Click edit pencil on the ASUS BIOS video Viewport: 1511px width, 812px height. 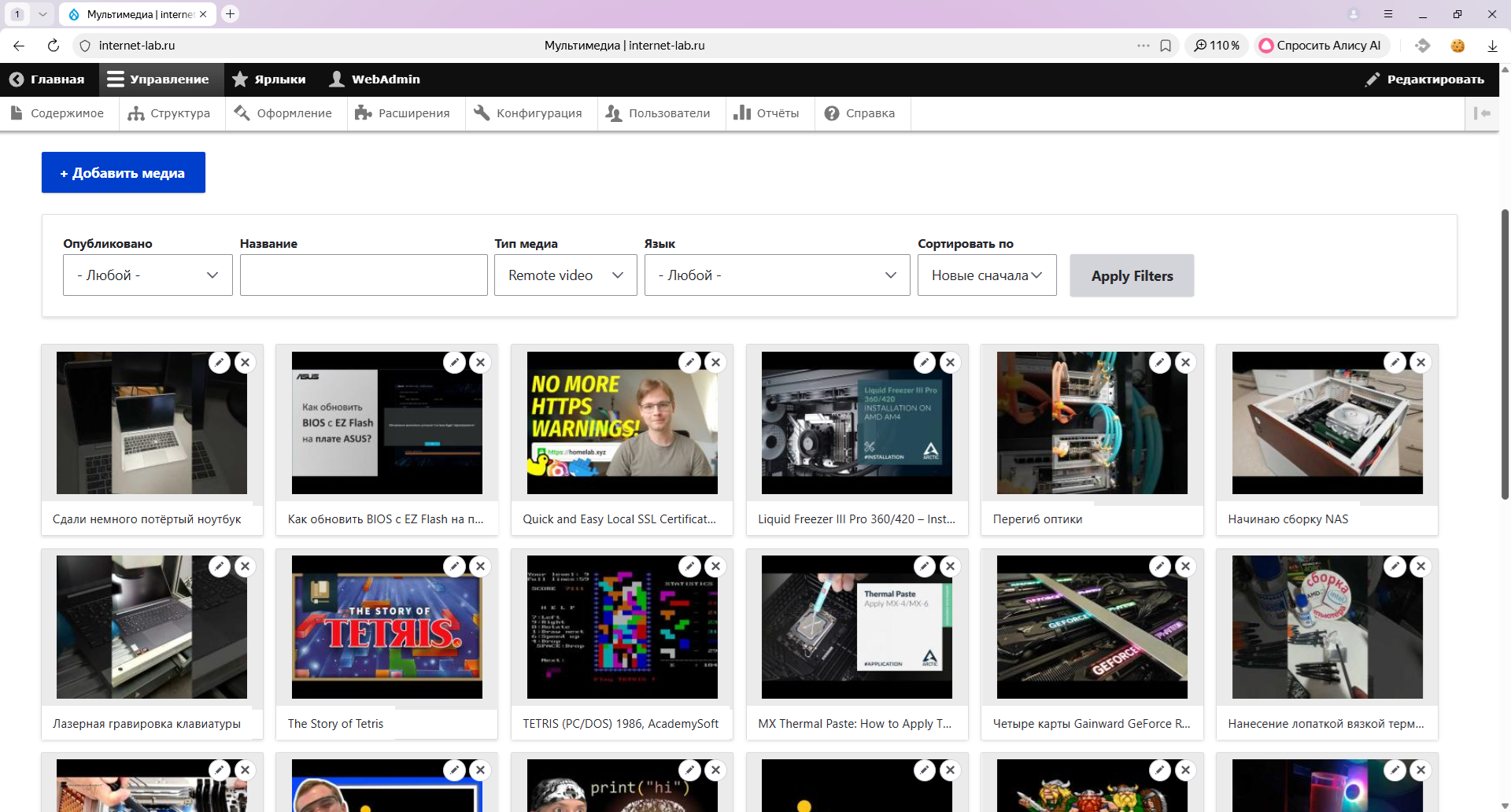pyautogui.click(x=454, y=363)
